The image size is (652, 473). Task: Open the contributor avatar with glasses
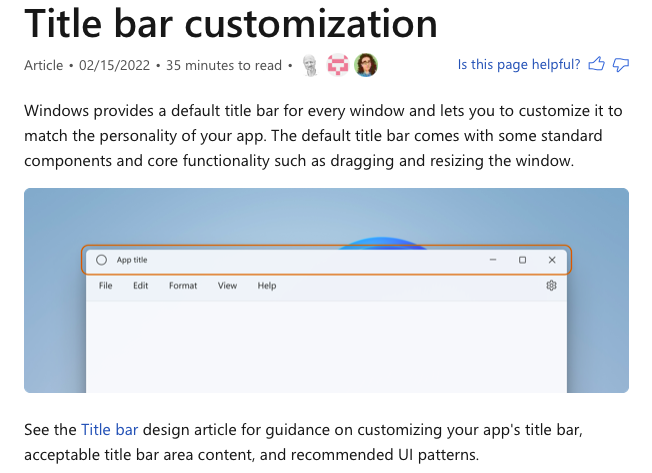366,65
